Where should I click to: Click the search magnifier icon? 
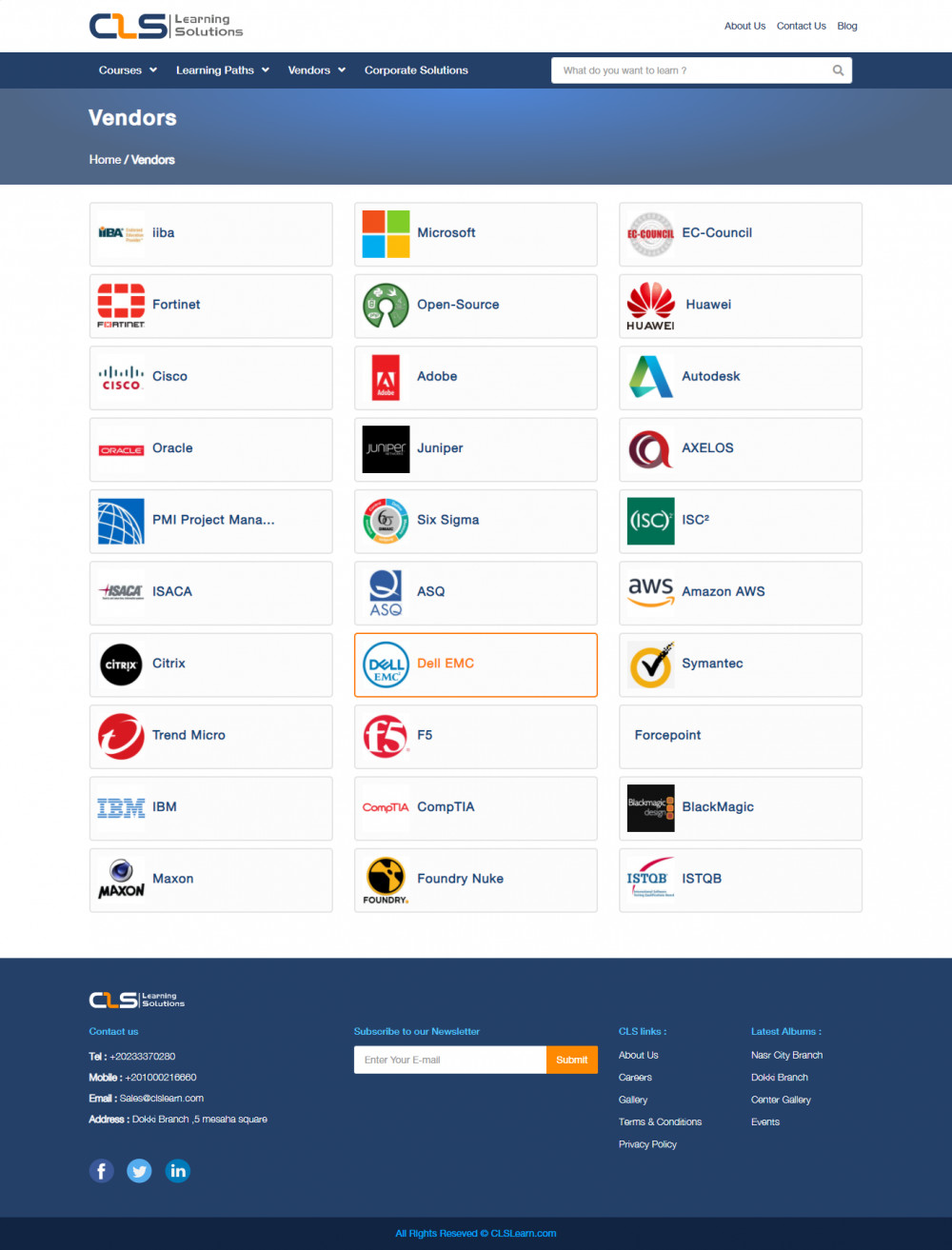coord(838,70)
